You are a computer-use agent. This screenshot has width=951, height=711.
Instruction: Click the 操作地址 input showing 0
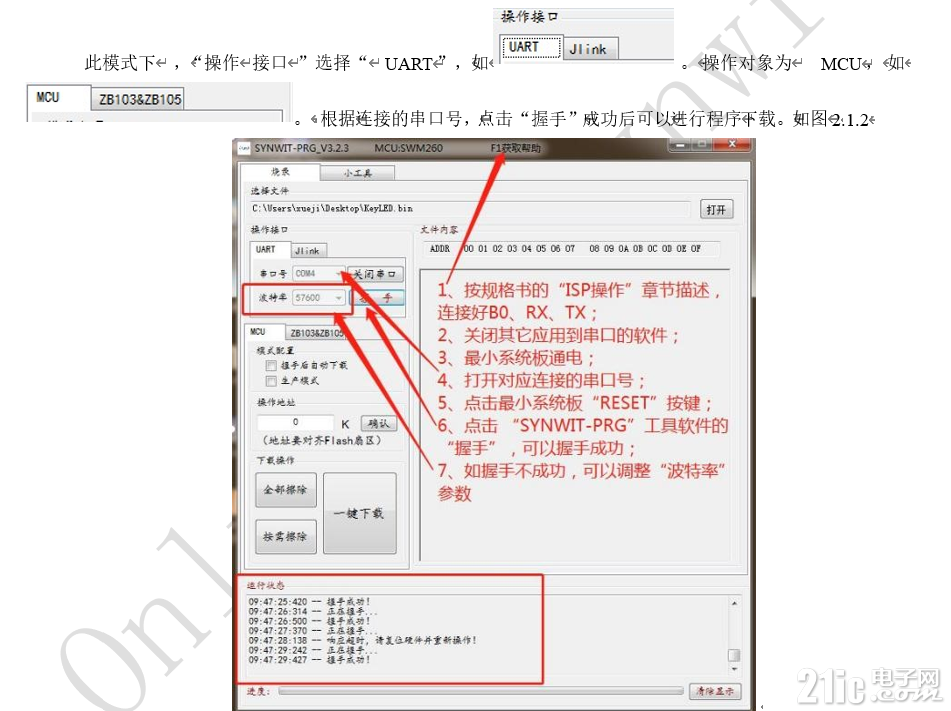pos(295,422)
